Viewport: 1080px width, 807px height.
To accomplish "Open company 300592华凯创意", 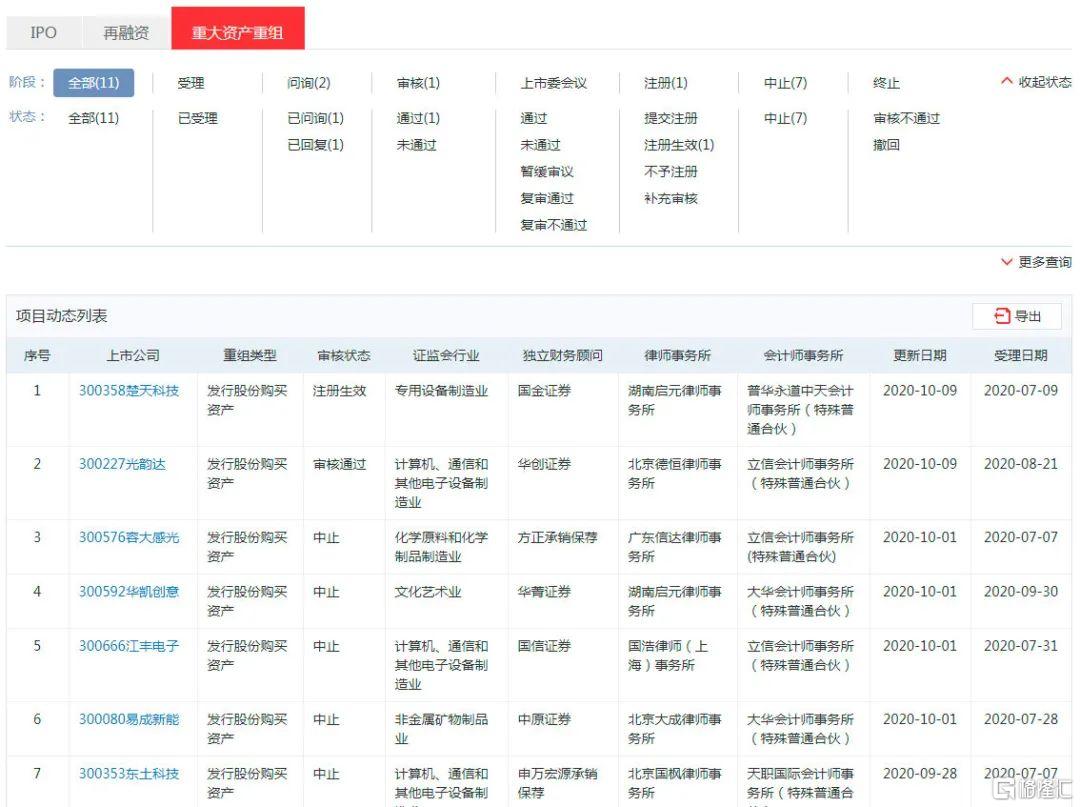I will click(x=129, y=591).
